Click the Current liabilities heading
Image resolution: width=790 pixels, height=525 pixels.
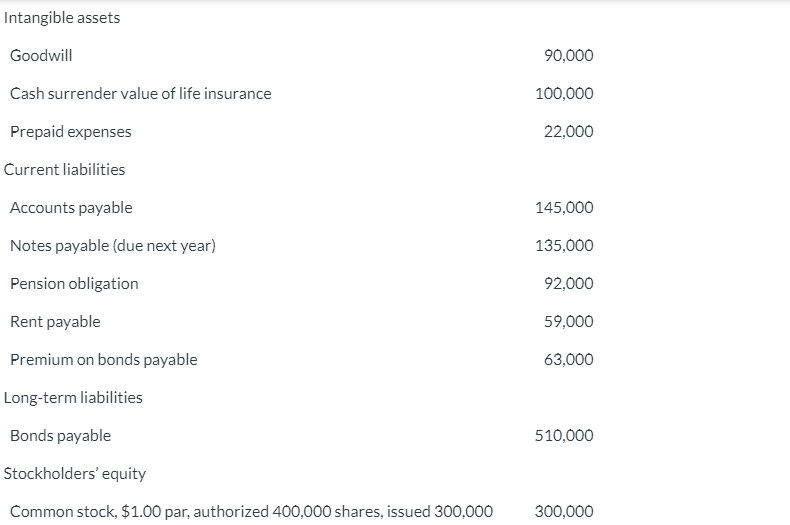65,169
